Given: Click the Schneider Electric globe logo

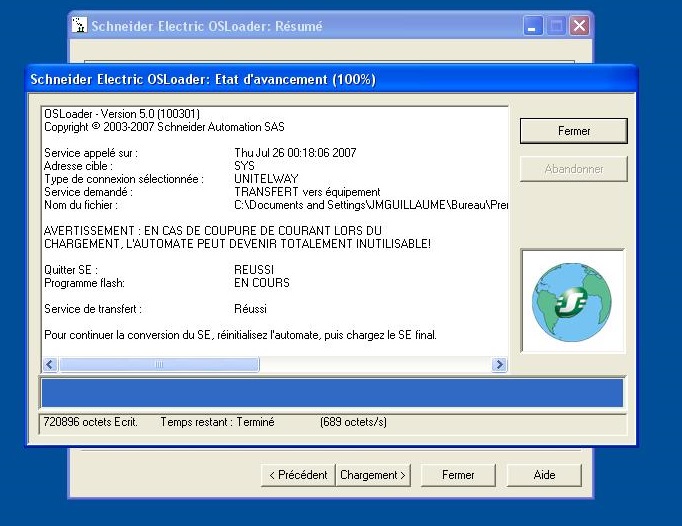Looking at the screenshot, I should tap(572, 301).
